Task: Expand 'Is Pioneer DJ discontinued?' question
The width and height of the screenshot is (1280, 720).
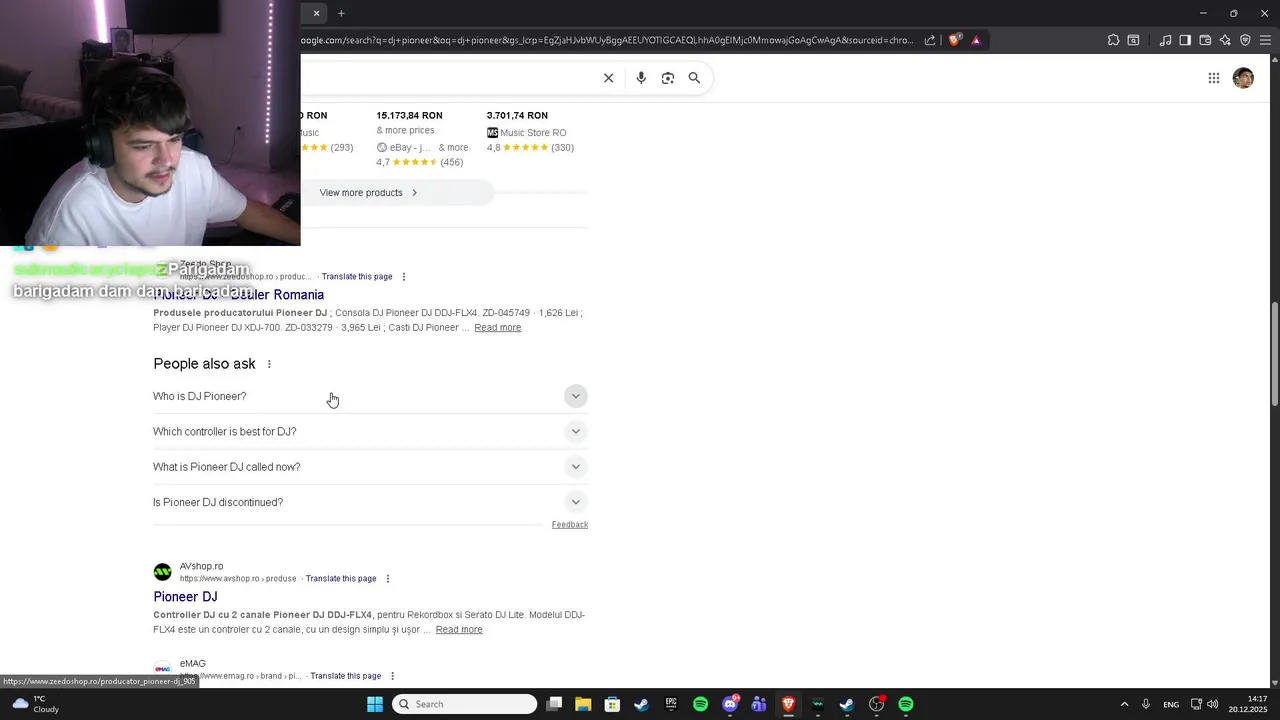Action: pos(370,502)
